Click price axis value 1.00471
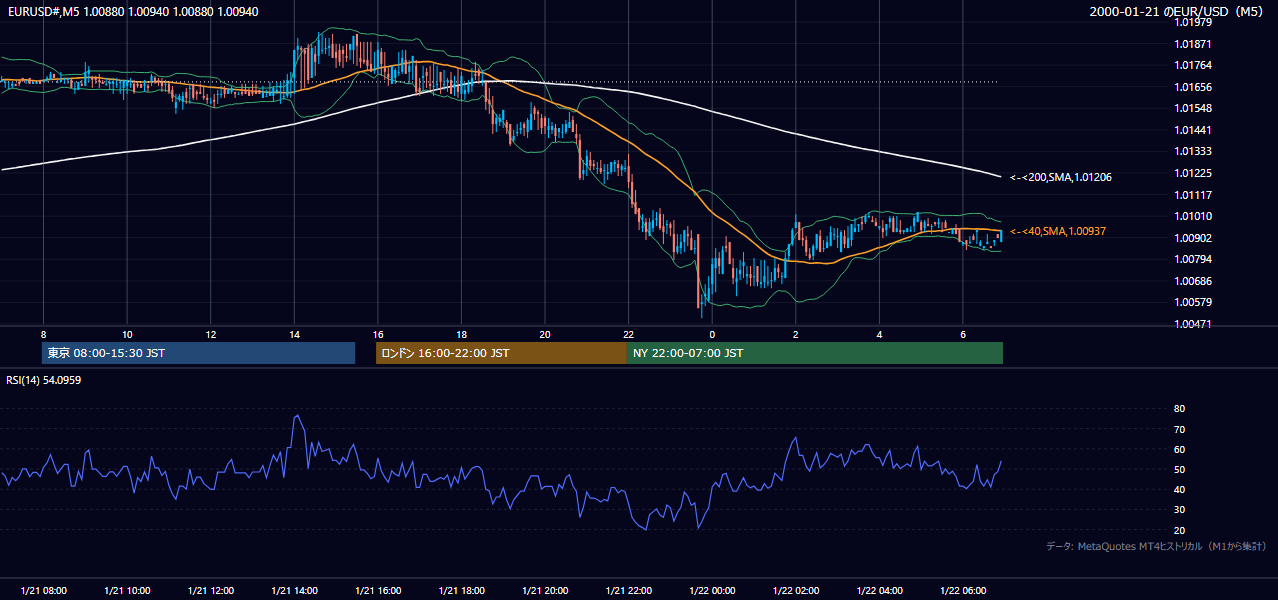 (1193, 324)
